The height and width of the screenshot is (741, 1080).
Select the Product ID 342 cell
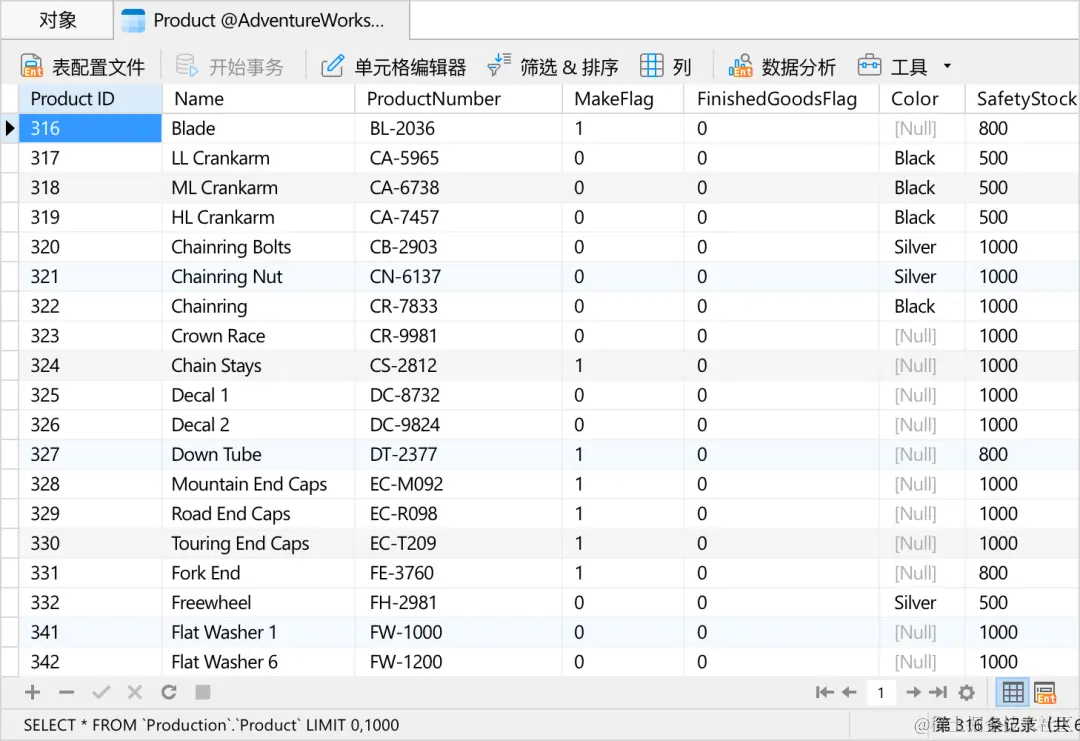(x=90, y=661)
